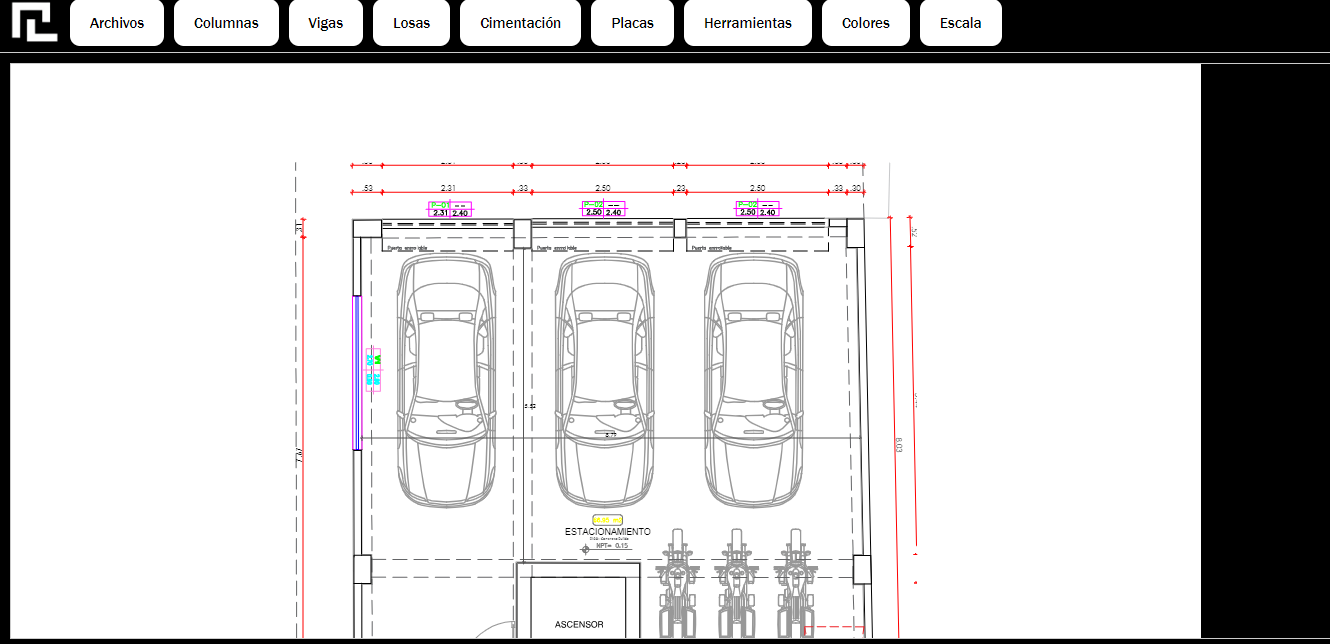Screen dimensions: 1330x644
Task: Open the Archivos menu
Action: point(117,23)
